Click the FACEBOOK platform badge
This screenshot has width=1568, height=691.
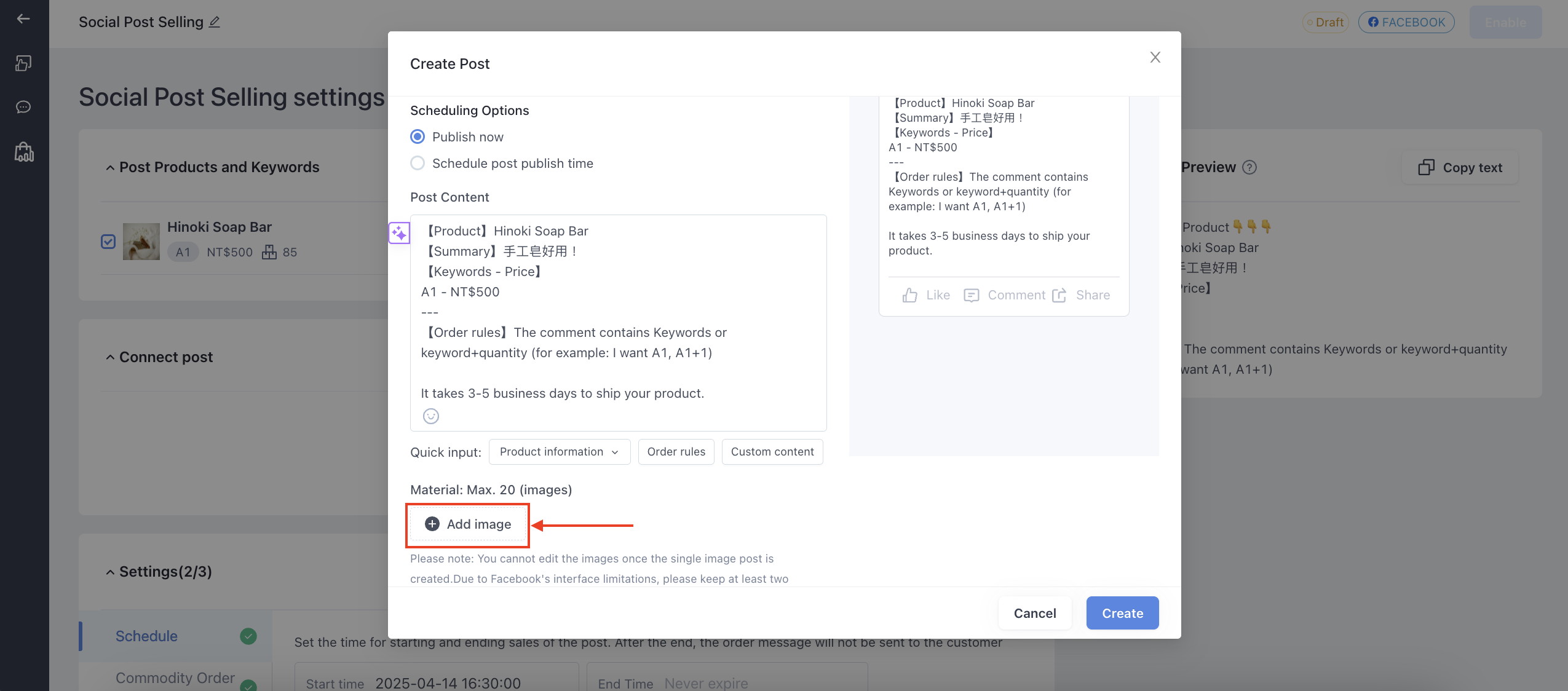tap(1406, 22)
